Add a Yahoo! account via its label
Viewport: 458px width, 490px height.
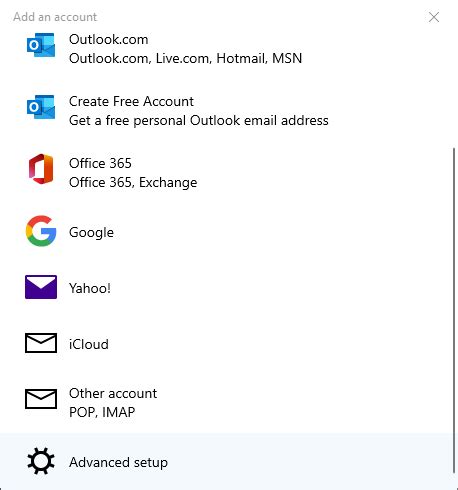90,288
